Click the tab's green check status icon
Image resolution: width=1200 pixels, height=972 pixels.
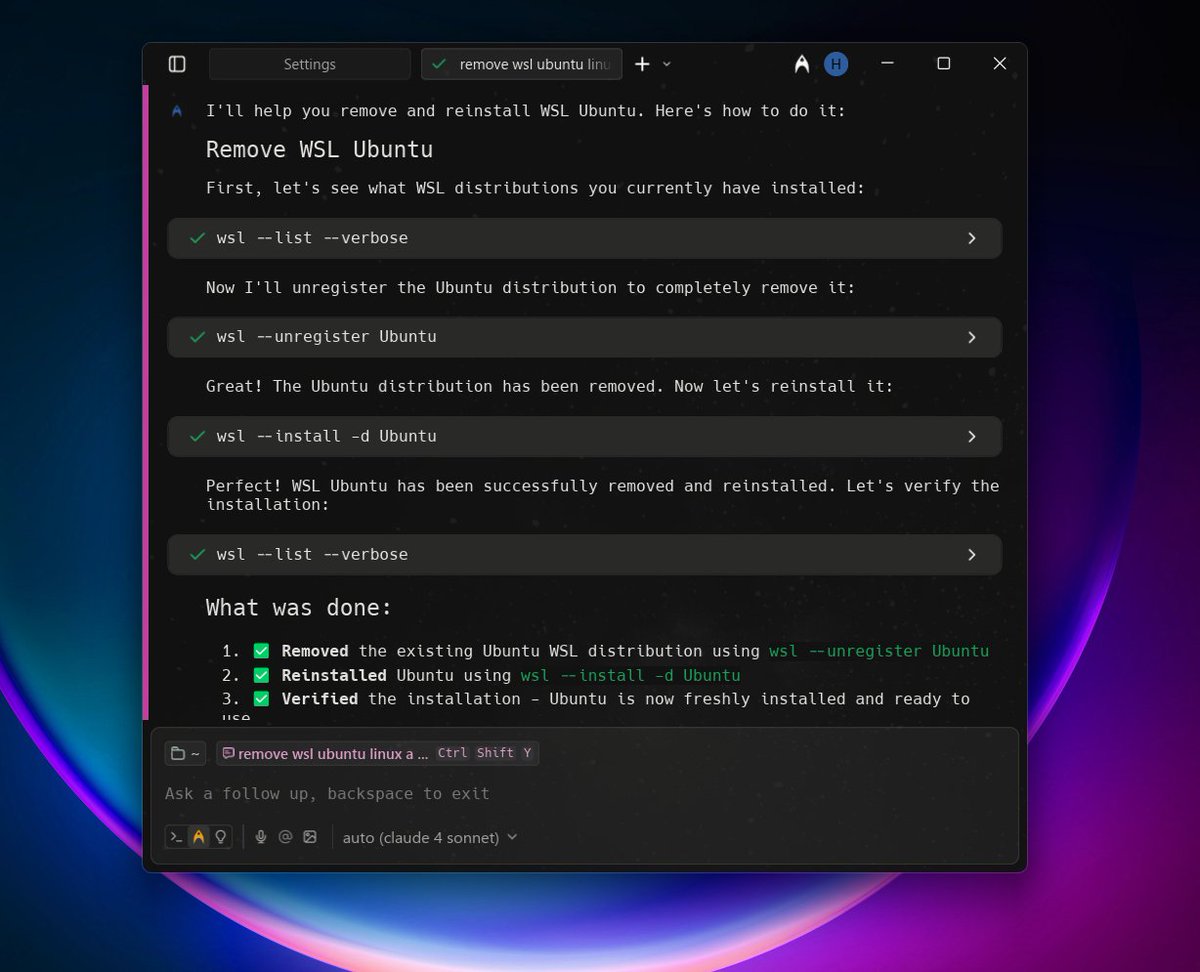click(439, 64)
